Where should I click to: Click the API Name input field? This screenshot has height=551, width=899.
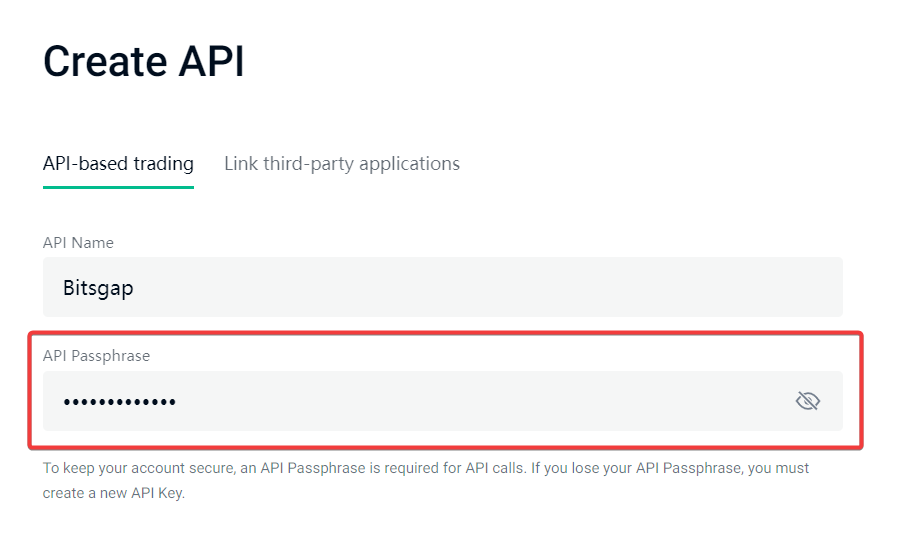(442, 288)
